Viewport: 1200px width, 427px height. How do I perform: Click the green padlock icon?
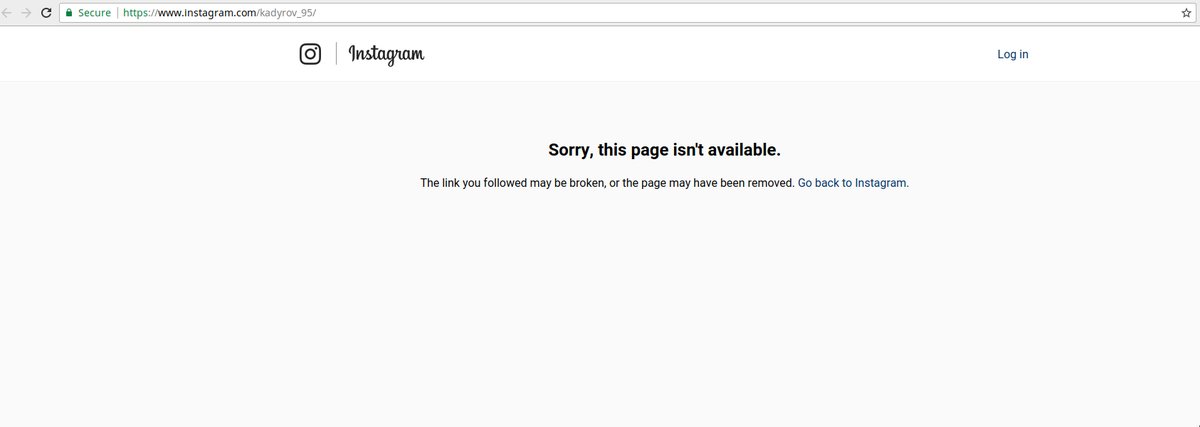point(69,13)
